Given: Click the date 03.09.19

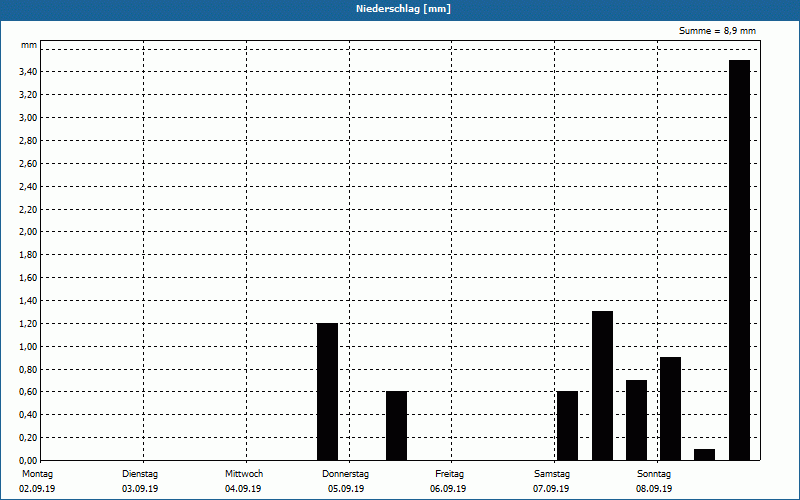Looking at the screenshot, I should coord(140,489).
